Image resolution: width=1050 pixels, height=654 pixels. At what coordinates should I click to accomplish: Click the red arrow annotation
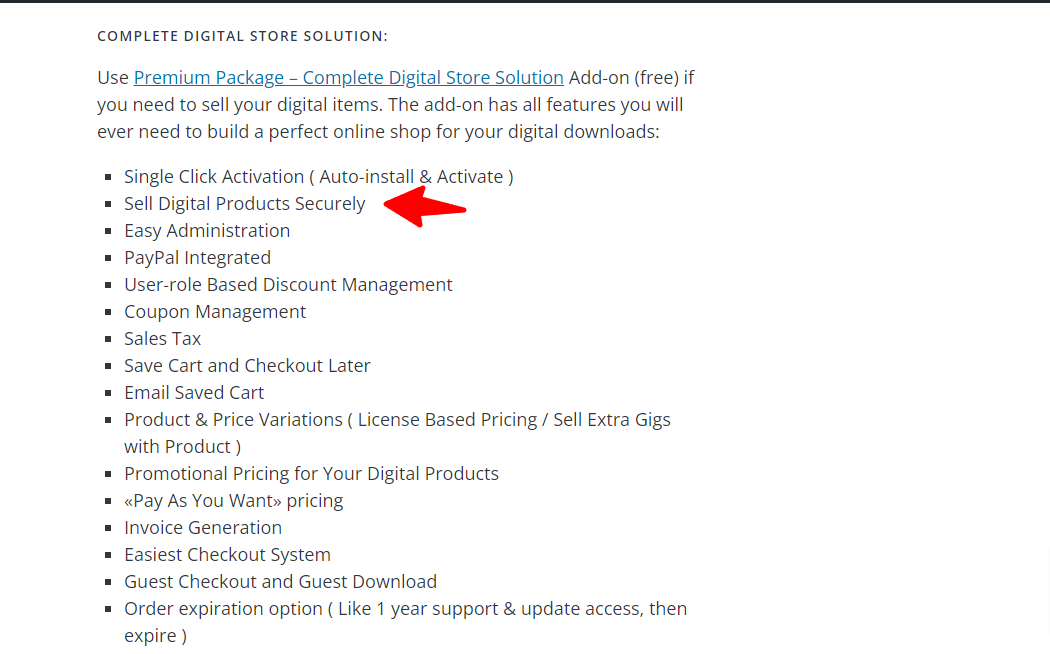[x=425, y=207]
